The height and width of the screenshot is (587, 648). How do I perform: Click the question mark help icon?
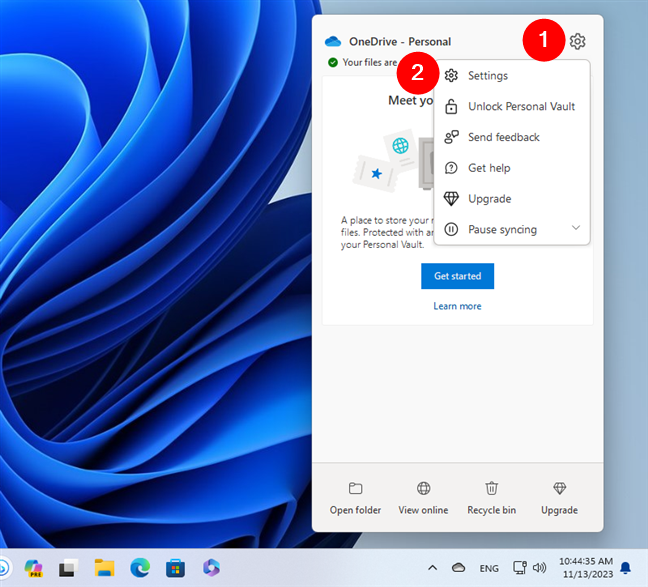[x=451, y=168]
